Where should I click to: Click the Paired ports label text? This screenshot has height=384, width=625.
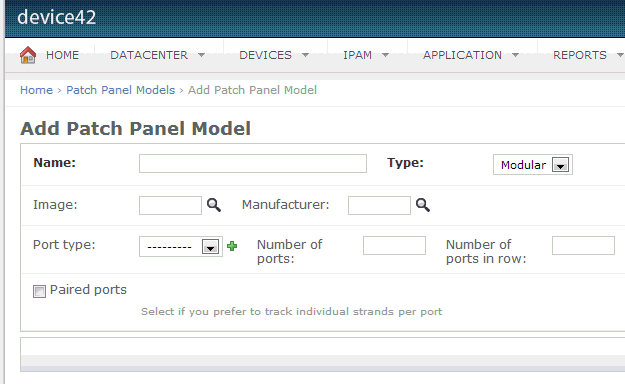(x=88, y=290)
